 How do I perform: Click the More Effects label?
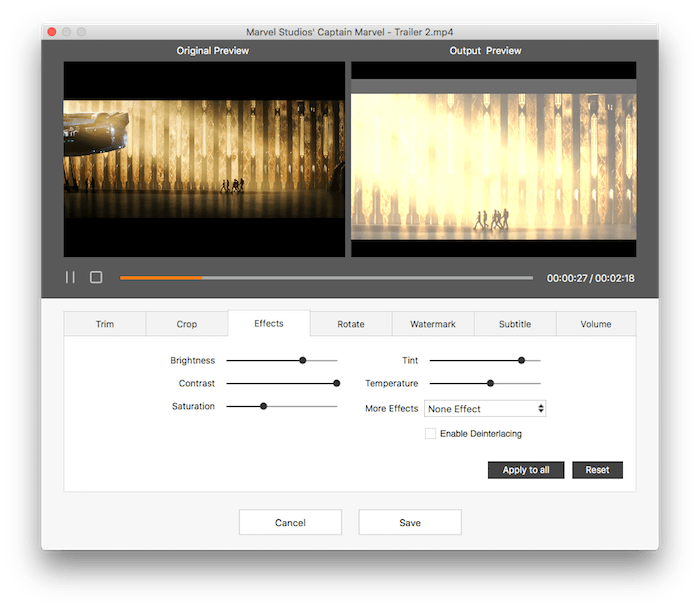(392, 409)
